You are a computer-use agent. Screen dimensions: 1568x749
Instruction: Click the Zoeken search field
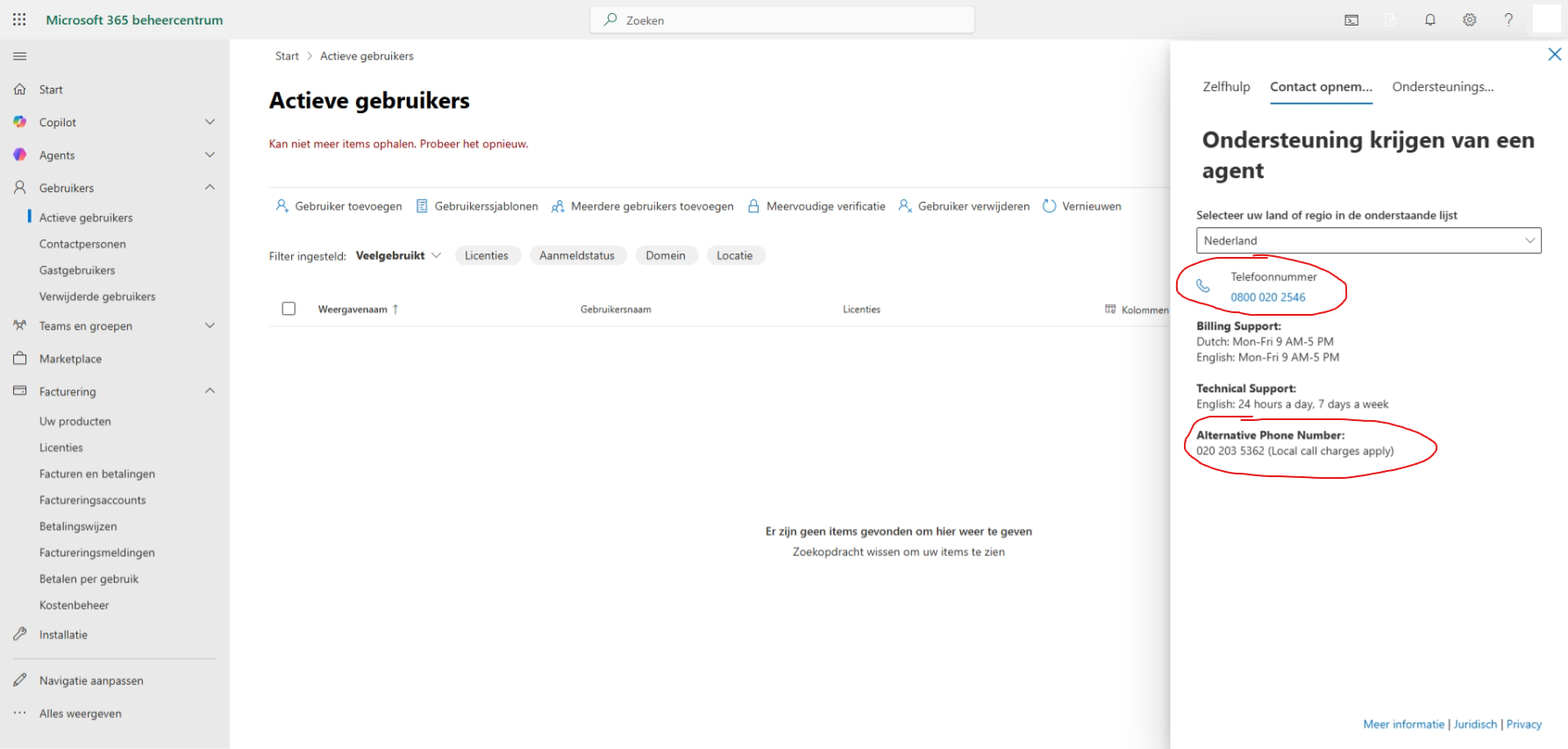(x=782, y=20)
